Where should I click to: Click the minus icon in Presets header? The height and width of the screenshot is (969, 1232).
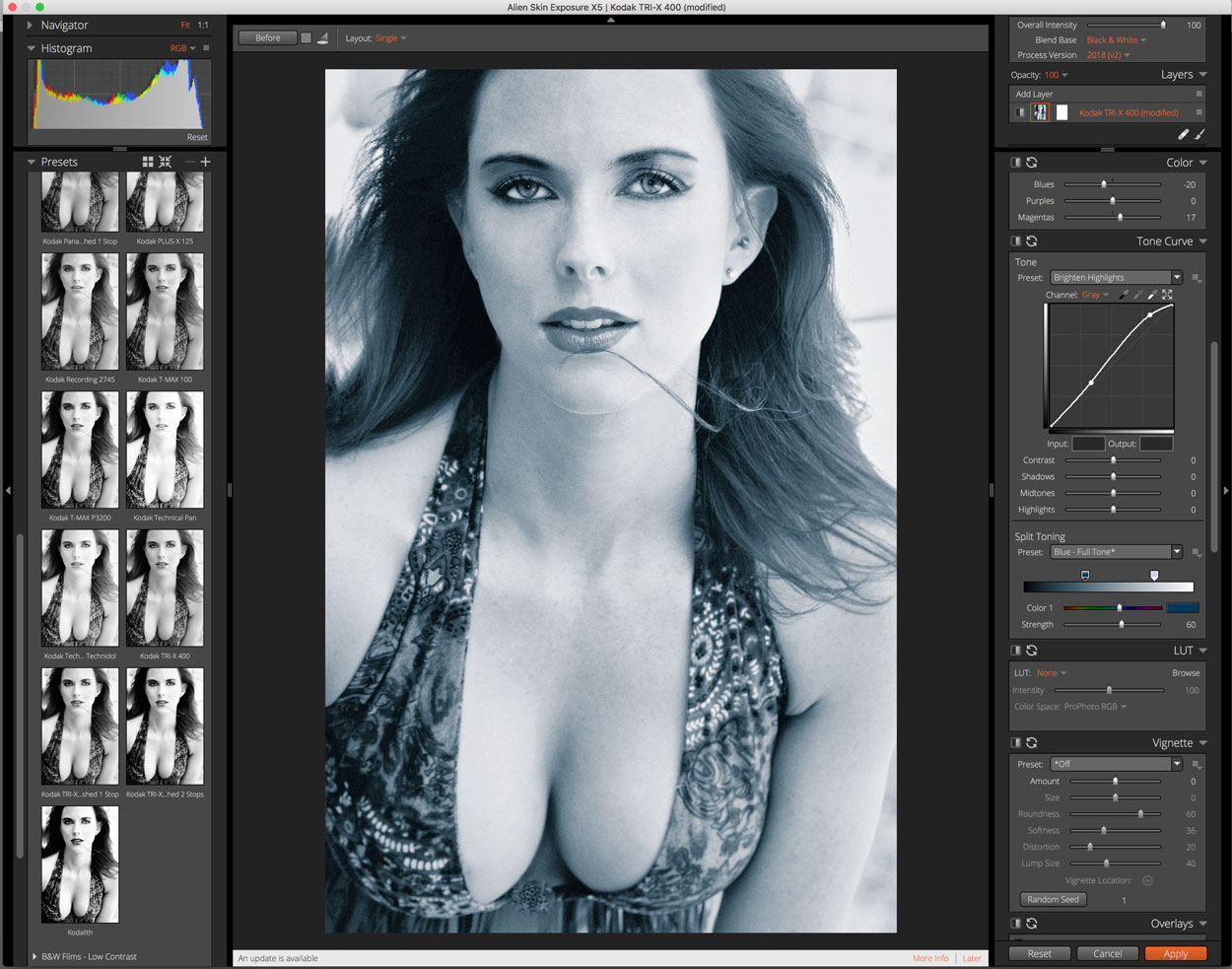click(189, 162)
